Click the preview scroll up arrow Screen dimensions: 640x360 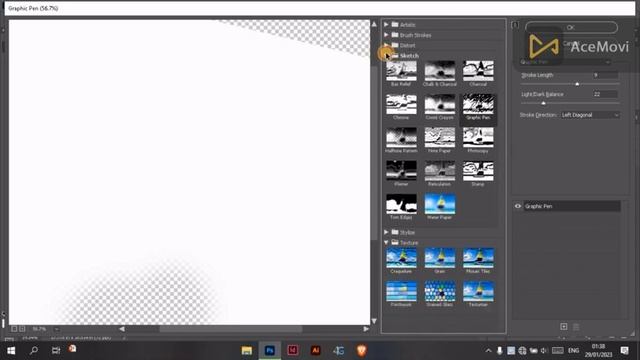[374, 24]
